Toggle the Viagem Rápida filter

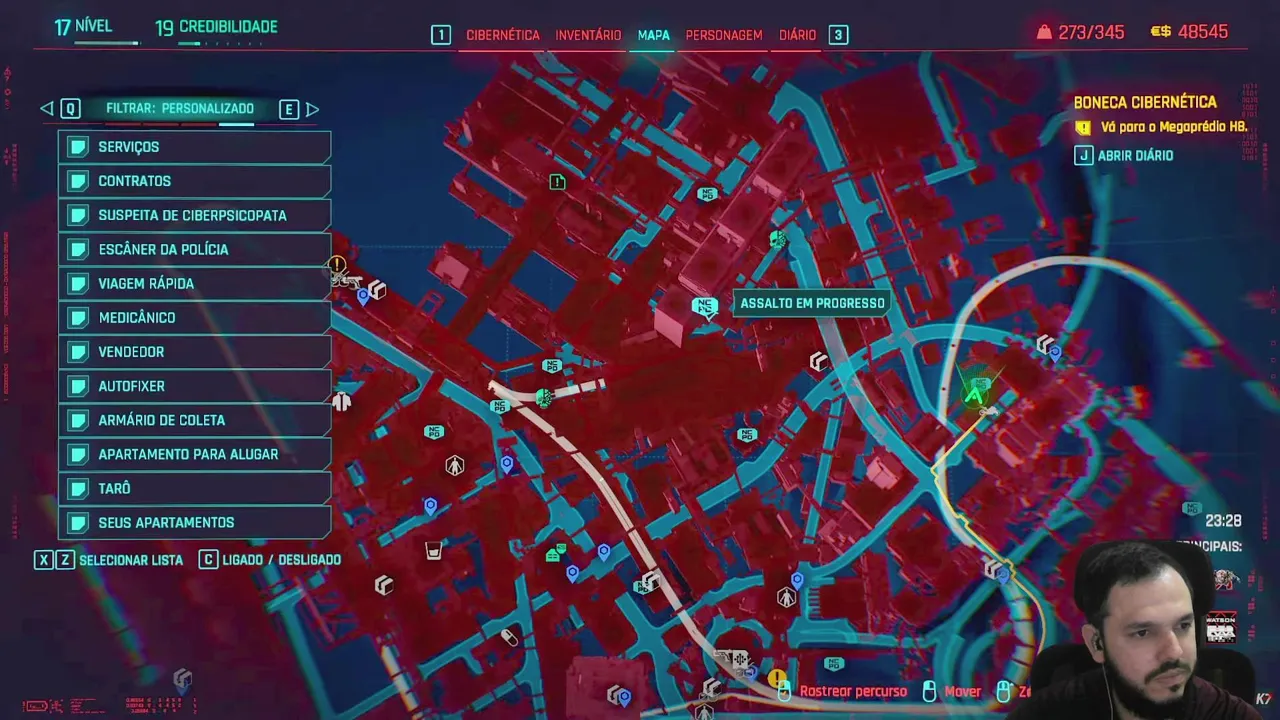coord(194,283)
